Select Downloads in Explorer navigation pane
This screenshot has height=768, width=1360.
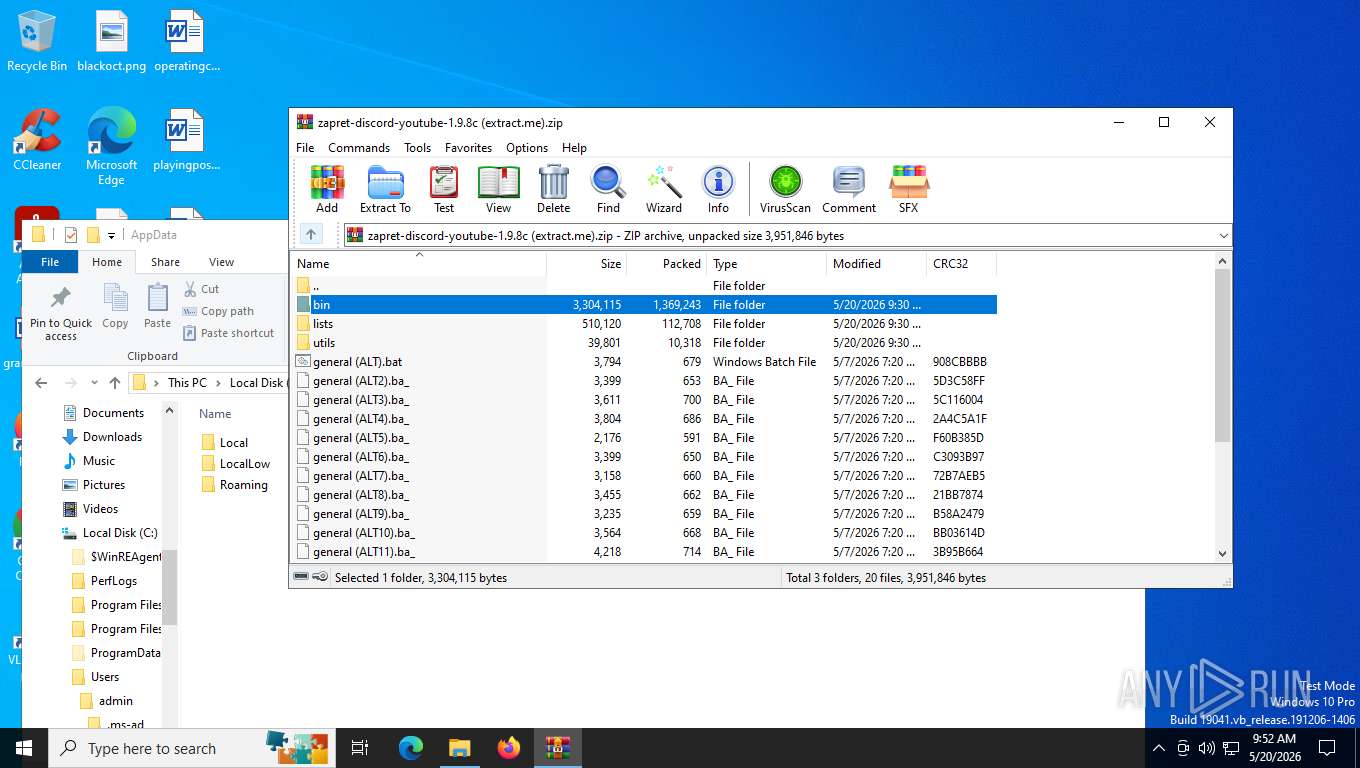tap(102, 437)
